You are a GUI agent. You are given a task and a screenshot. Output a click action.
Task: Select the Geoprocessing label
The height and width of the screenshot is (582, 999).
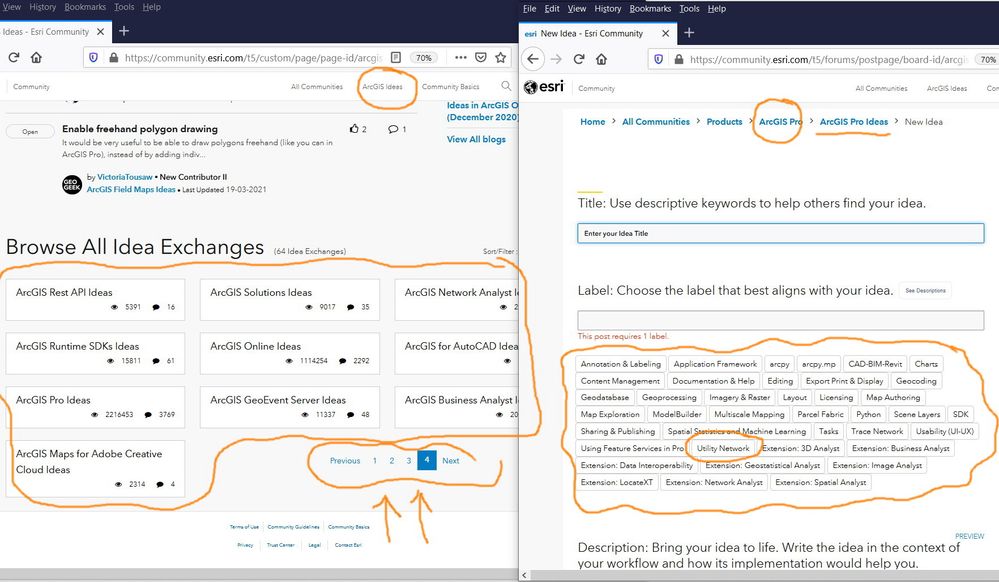669,397
